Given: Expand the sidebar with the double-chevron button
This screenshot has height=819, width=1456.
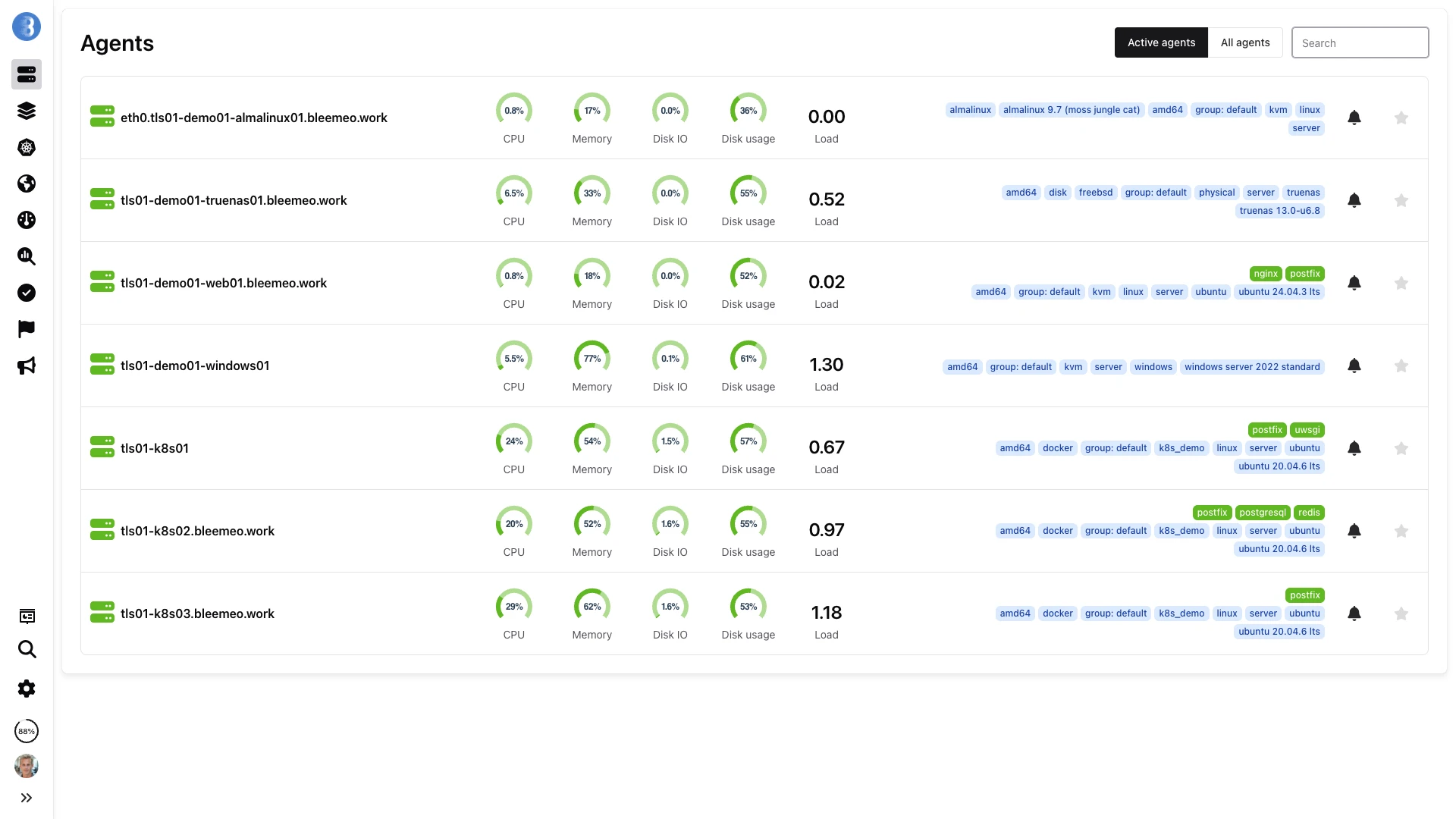Looking at the screenshot, I should click(x=27, y=798).
